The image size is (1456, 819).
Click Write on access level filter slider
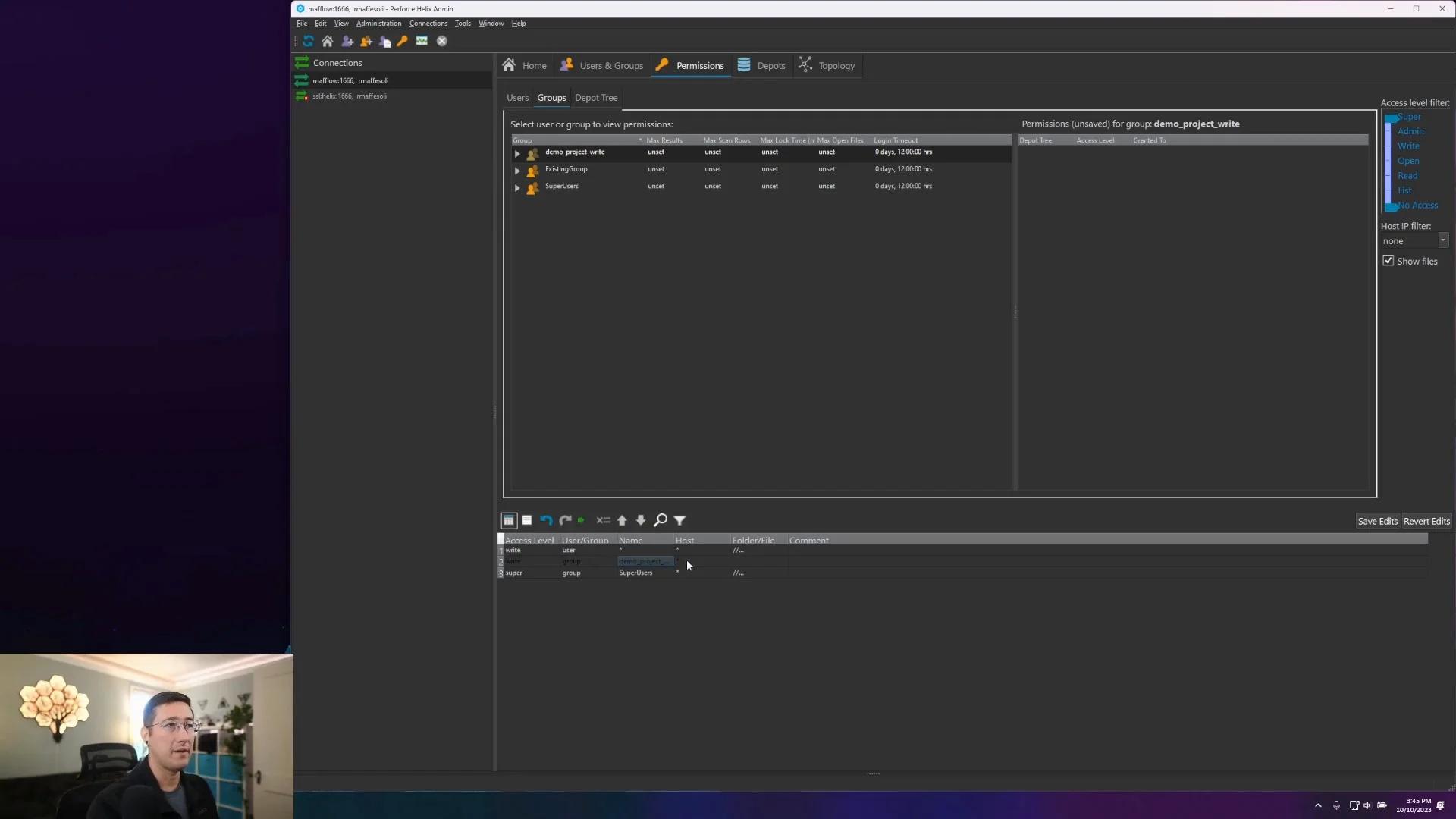click(1408, 146)
